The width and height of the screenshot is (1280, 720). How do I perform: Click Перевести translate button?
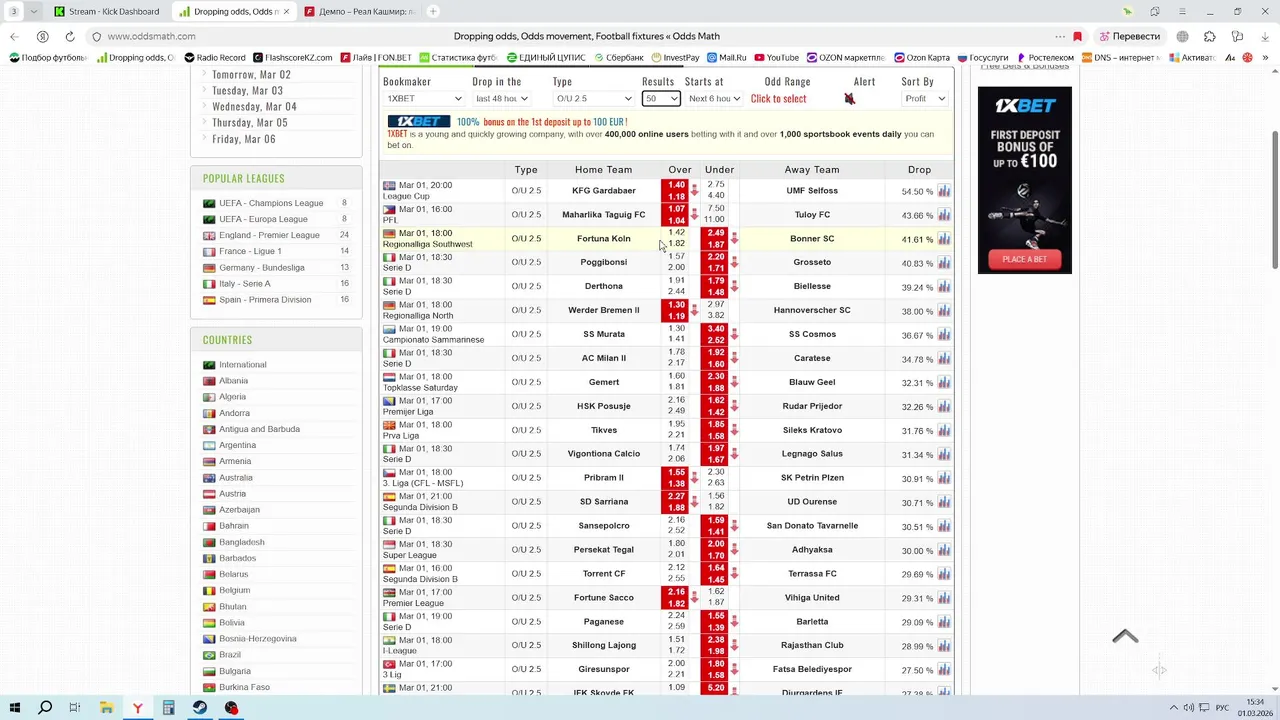pyautogui.click(x=1130, y=37)
